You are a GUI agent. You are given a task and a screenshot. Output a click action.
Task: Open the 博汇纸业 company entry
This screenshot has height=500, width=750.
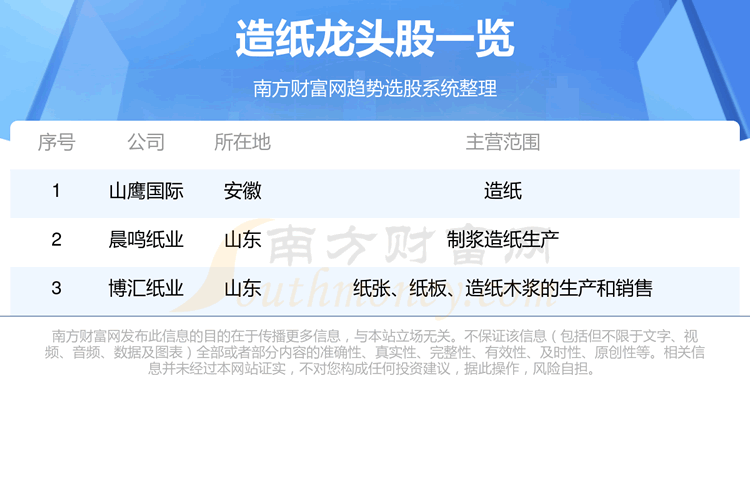tap(146, 288)
